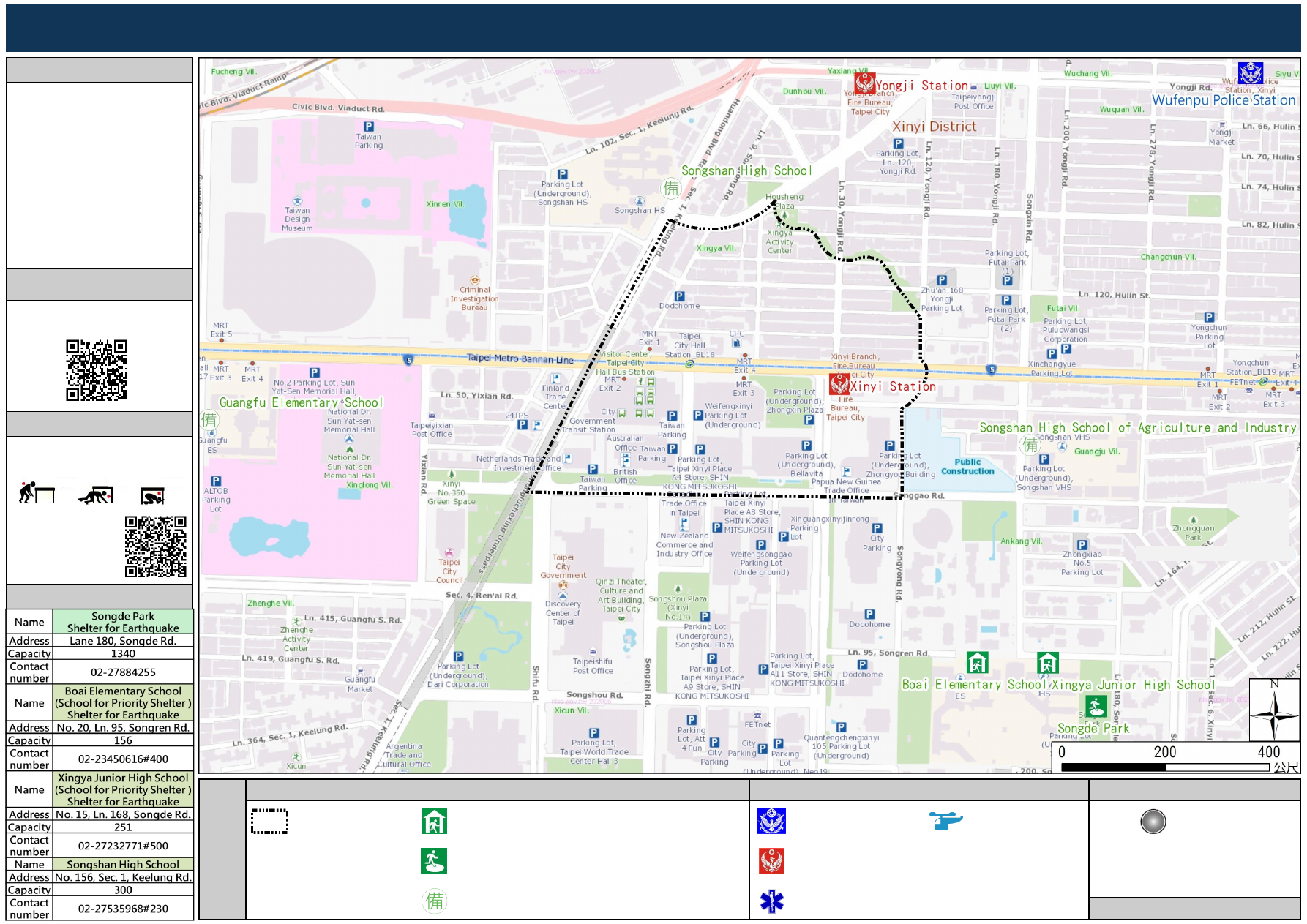Click the Xingya Junior High shelter icon
This screenshot has width=1307, height=924.
point(1048,662)
